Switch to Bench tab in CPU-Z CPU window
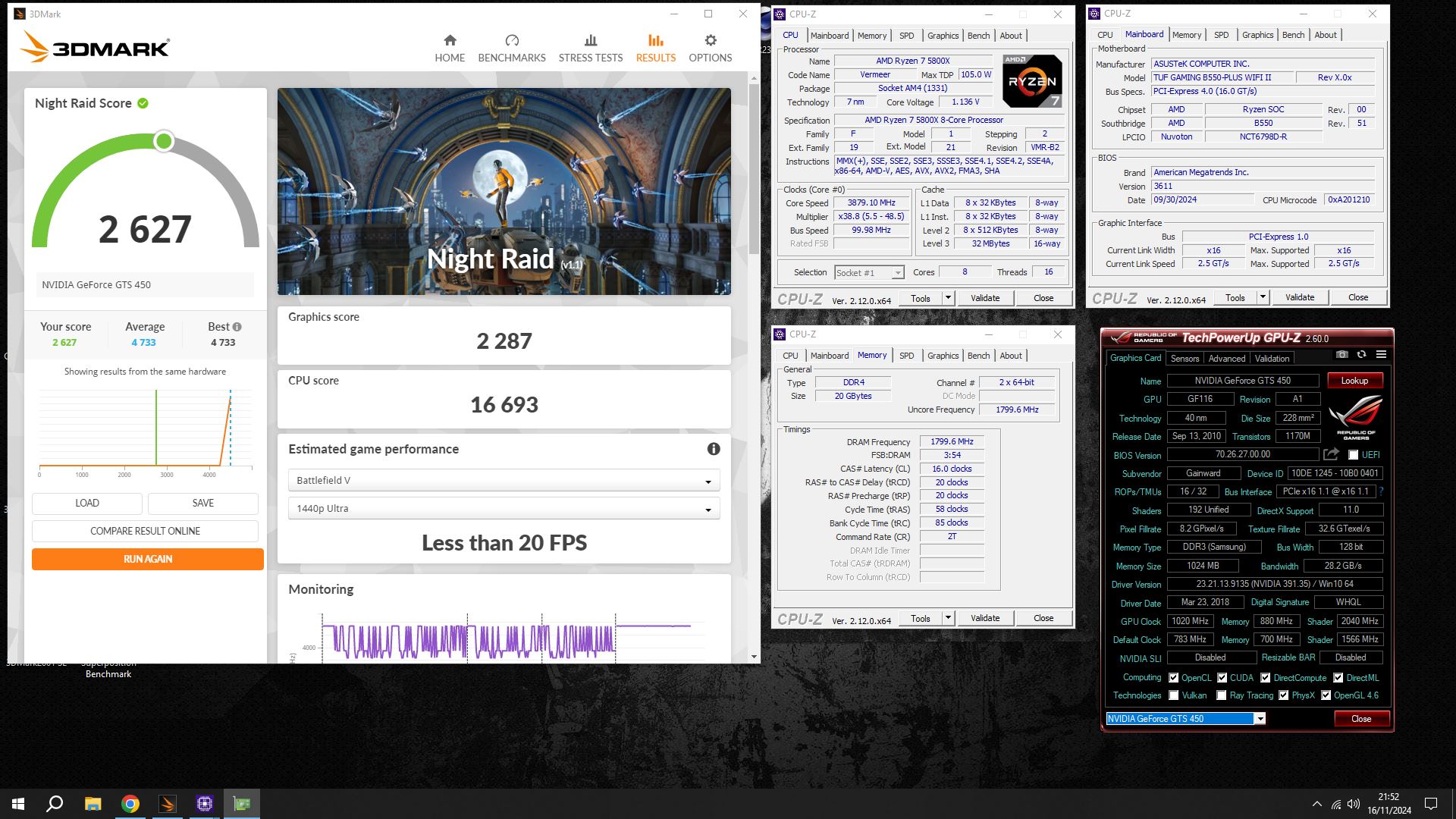Screen dimensions: 1456x819 click(x=978, y=36)
